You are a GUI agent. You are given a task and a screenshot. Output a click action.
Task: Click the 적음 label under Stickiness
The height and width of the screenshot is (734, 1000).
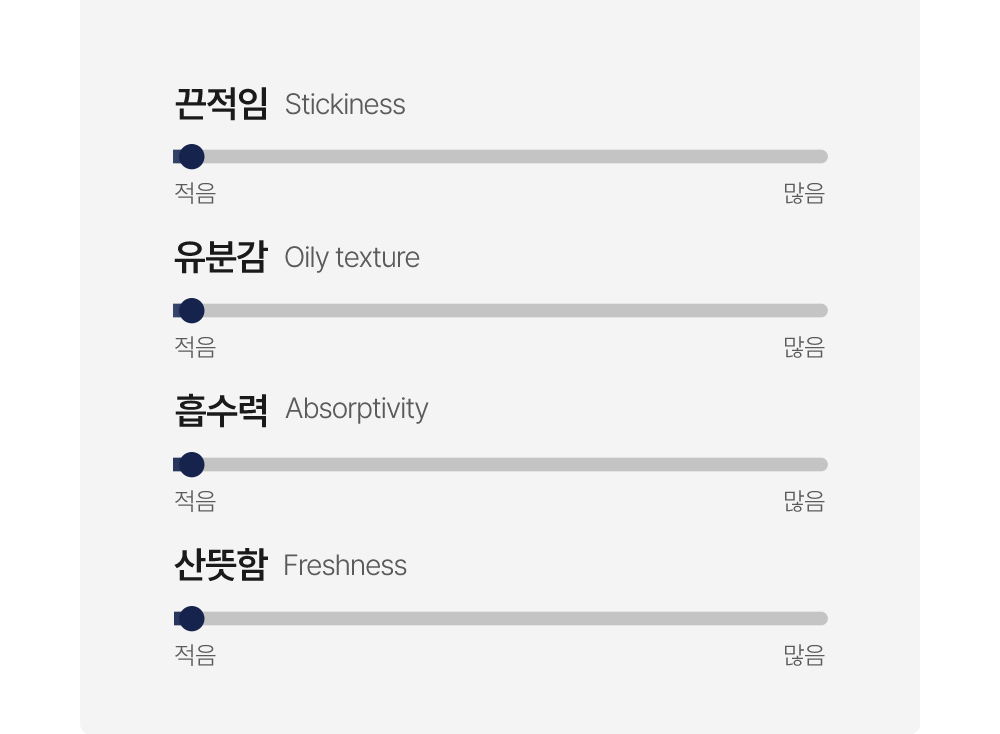pos(195,194)
